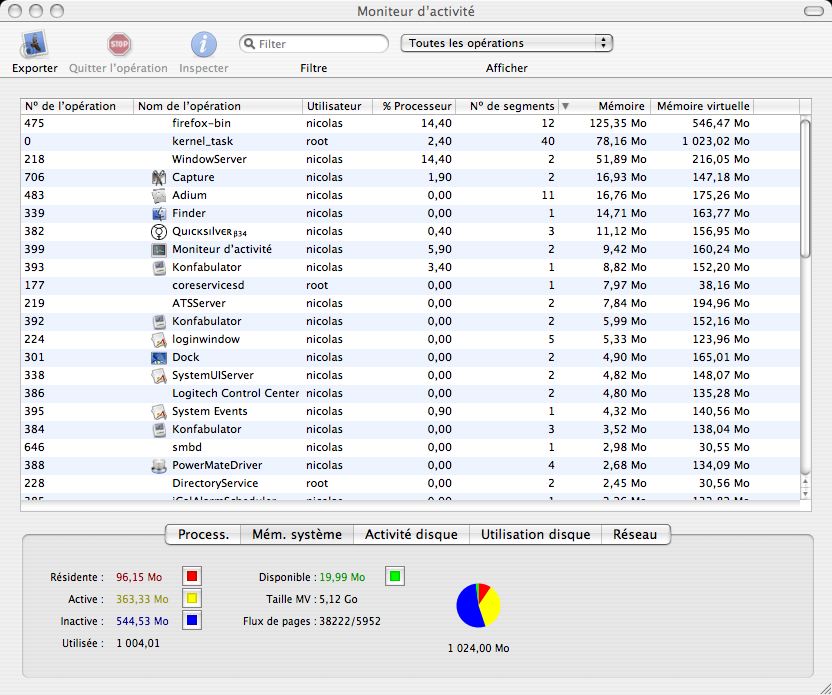The height and width of the screenshot is (695, 832).
Task: Select the coreservicesd process row
Action: pyautogui.click(x=410, y=285)
